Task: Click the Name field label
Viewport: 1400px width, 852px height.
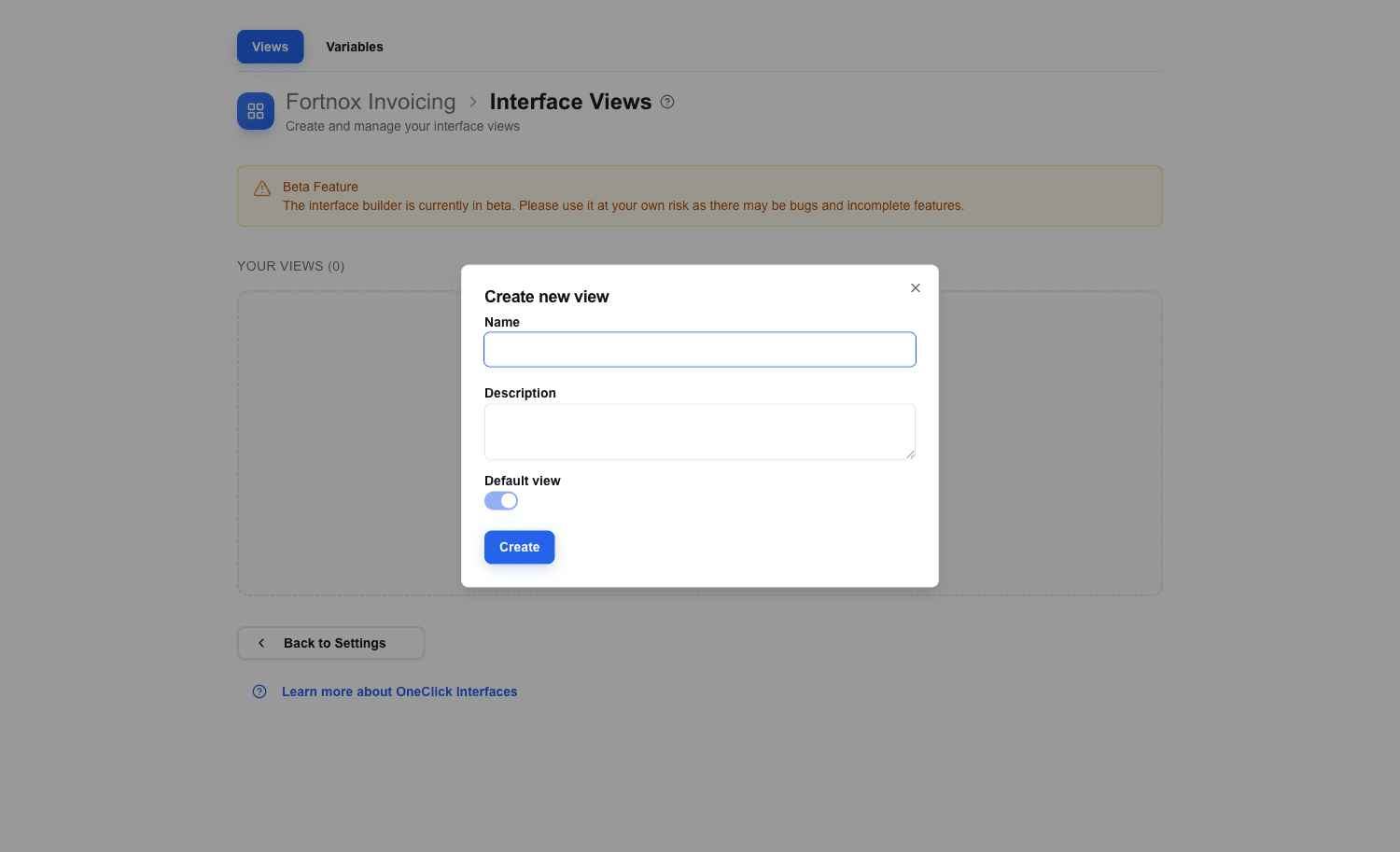Action: [x=502, y=322]
